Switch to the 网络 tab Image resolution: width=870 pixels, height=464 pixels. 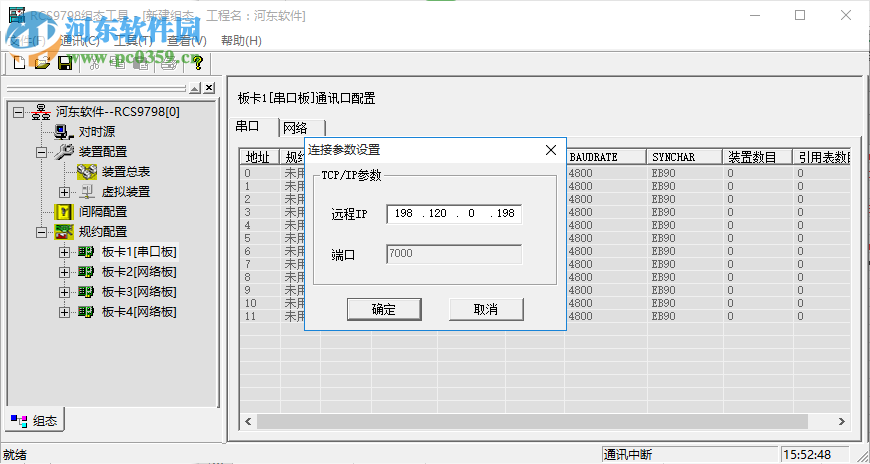(302, 128)
